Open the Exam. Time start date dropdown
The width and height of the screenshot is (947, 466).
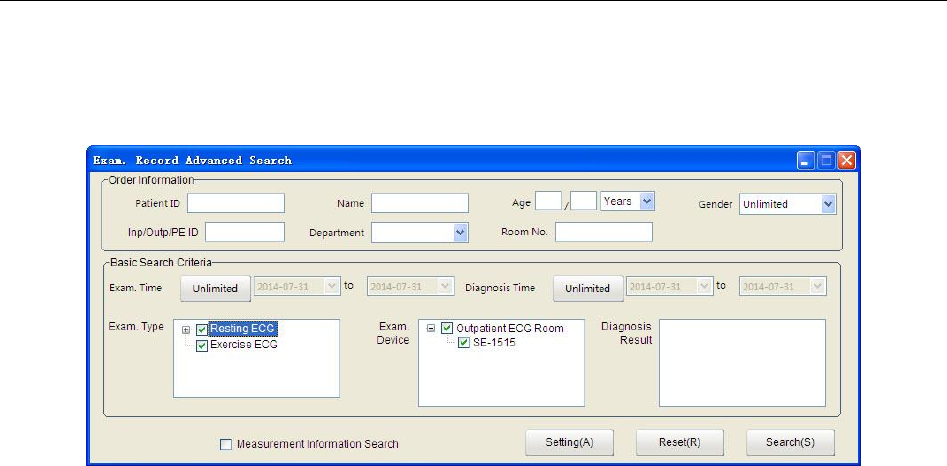pyautogui.click(x=333, y=287)
